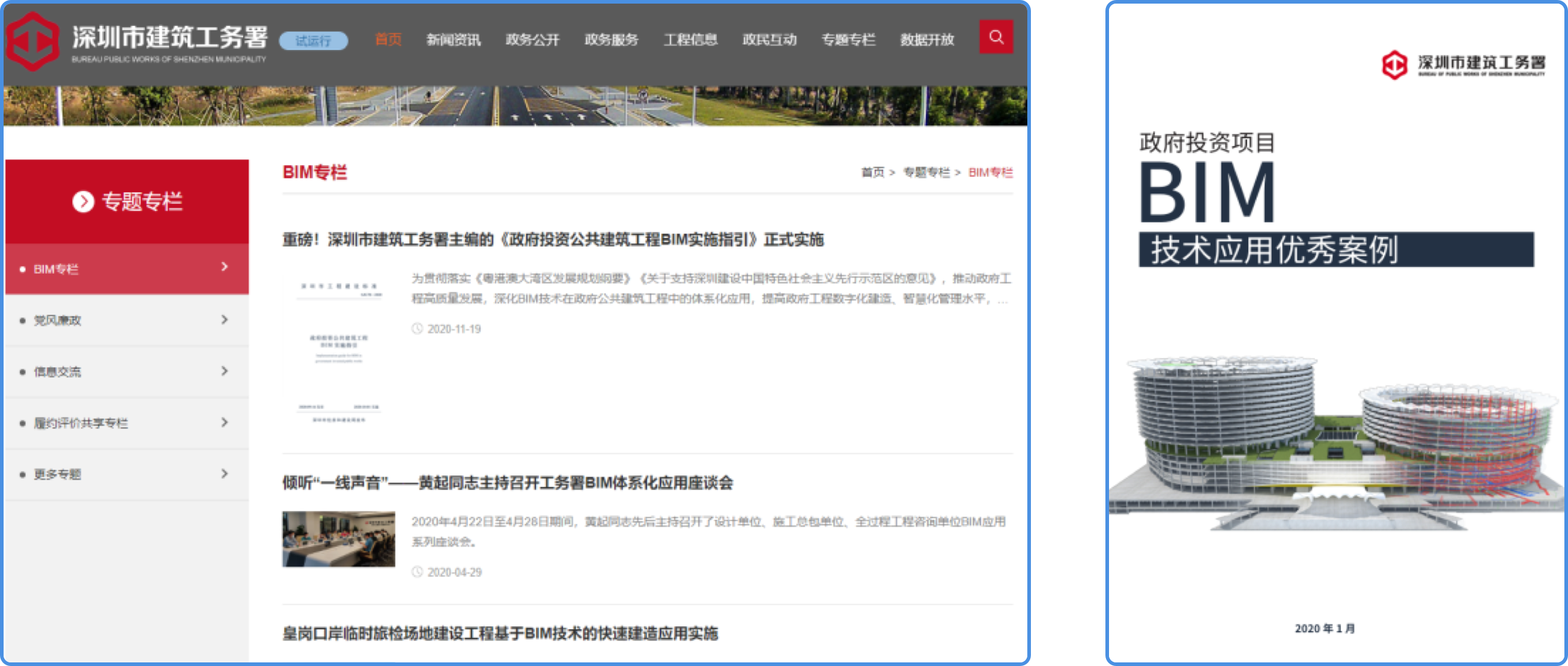Click the bureau logo on the BIM cover page

coord(1394,64)
